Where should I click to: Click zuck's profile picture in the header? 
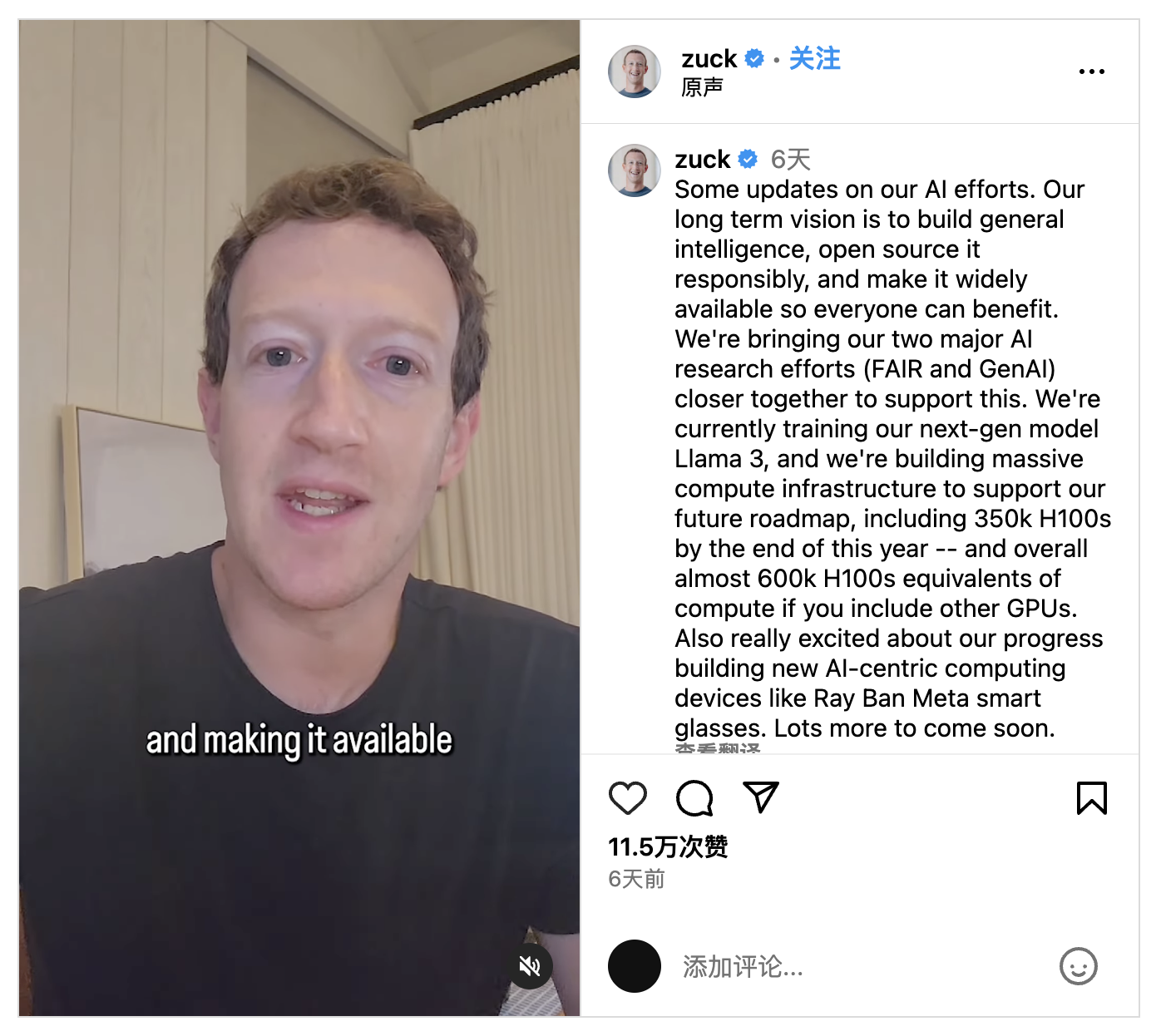coord(635,72)
